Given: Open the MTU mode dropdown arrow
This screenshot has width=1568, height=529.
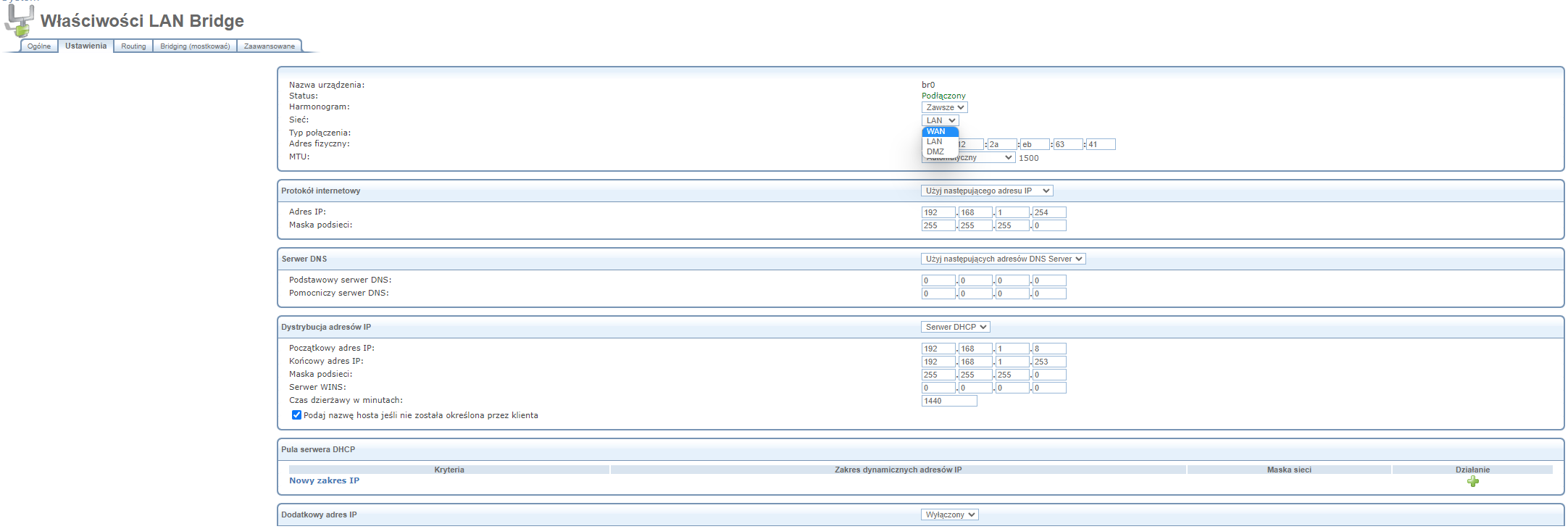Looking at the screenshot, I should coord(1008,157).
